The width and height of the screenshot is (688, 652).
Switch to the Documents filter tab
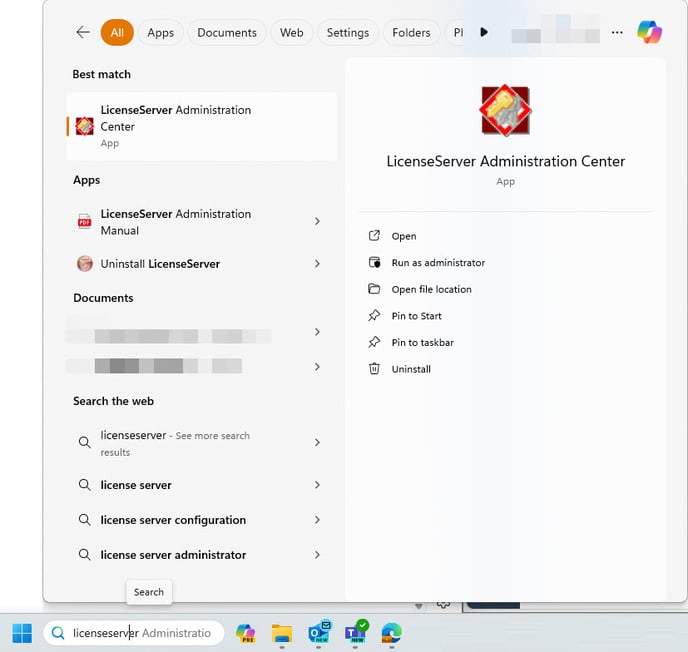coord(227,32)
